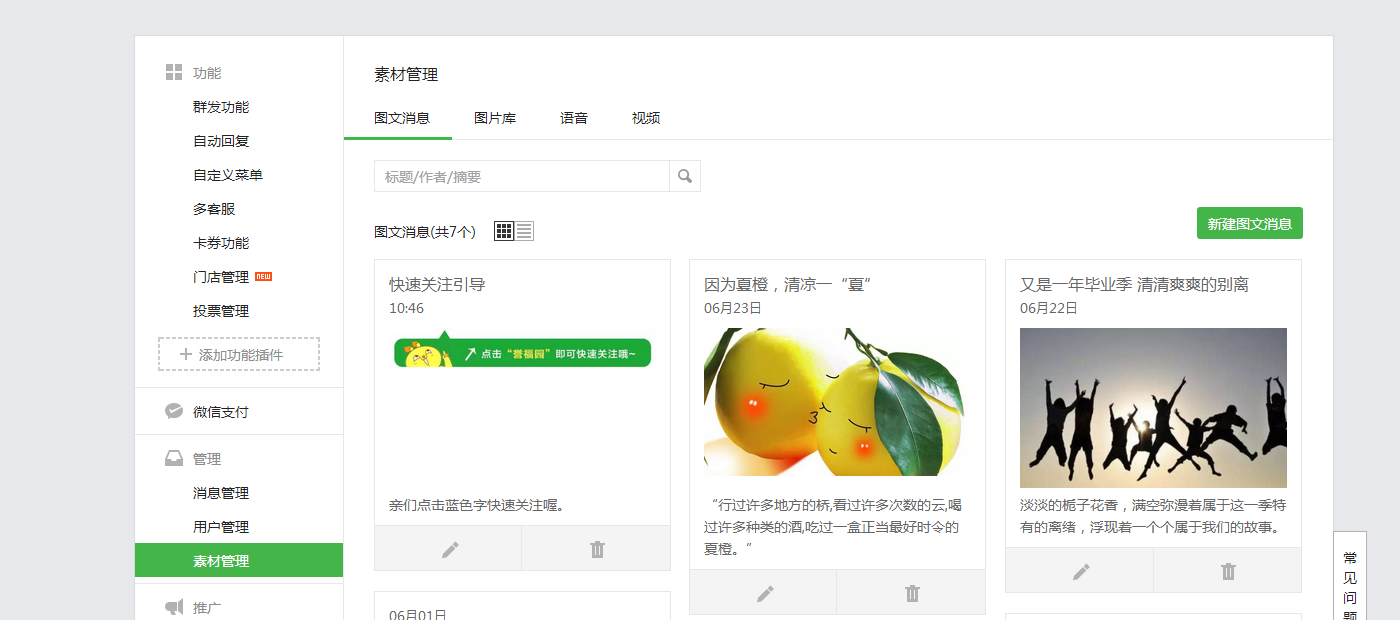Viewport: 1400px width, 620px height.
Task: Open 门店管理 in sidebar
Action: tap(221, 277)
